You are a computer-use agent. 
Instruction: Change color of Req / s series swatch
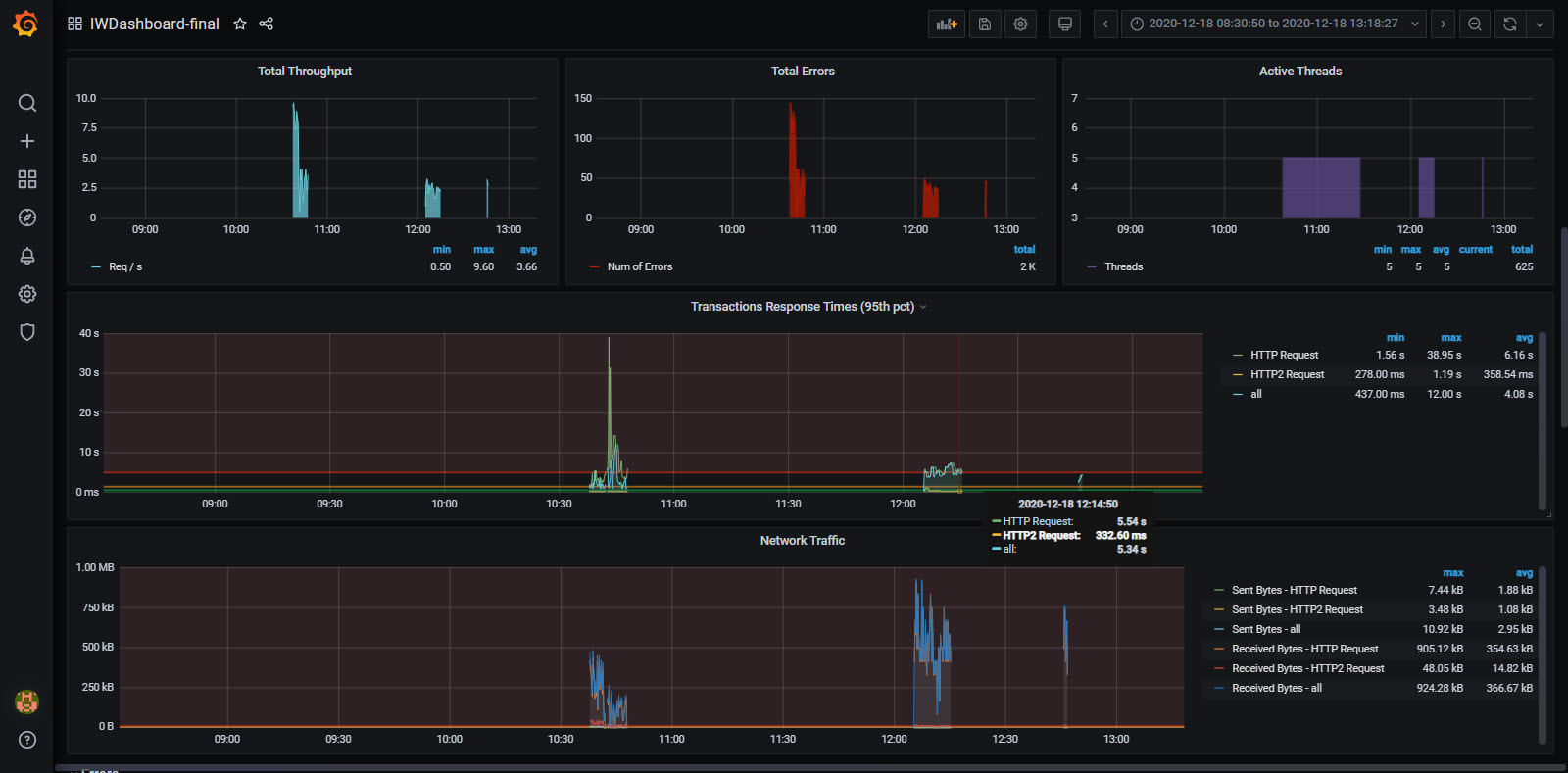[x=96, y=266]
